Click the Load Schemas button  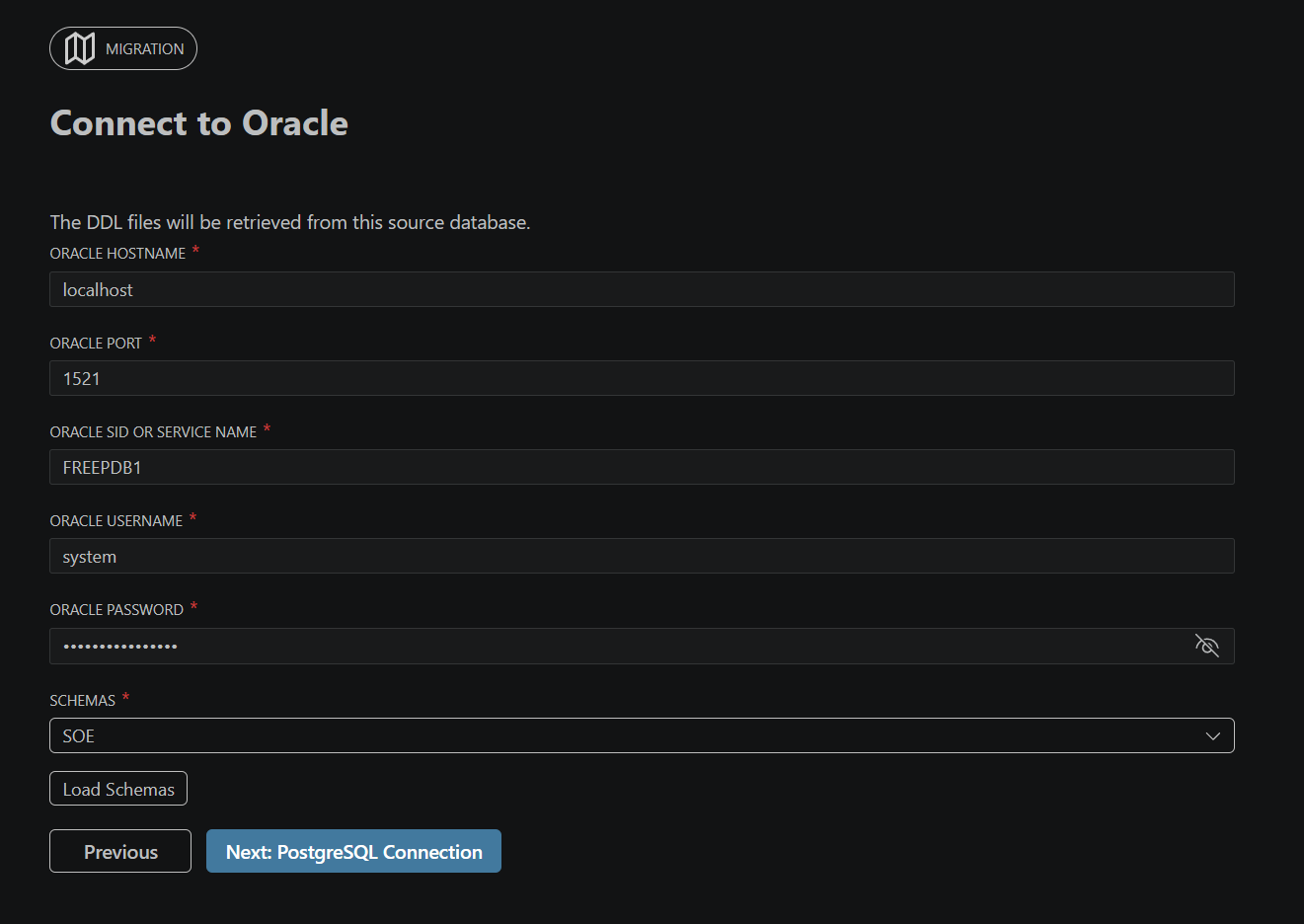[118, 789]
